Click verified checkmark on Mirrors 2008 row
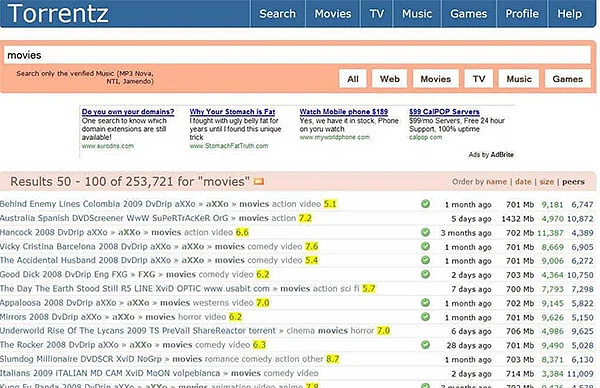This screenshot has width=600, height=388. pyautogui.click(x=425, y=317)
